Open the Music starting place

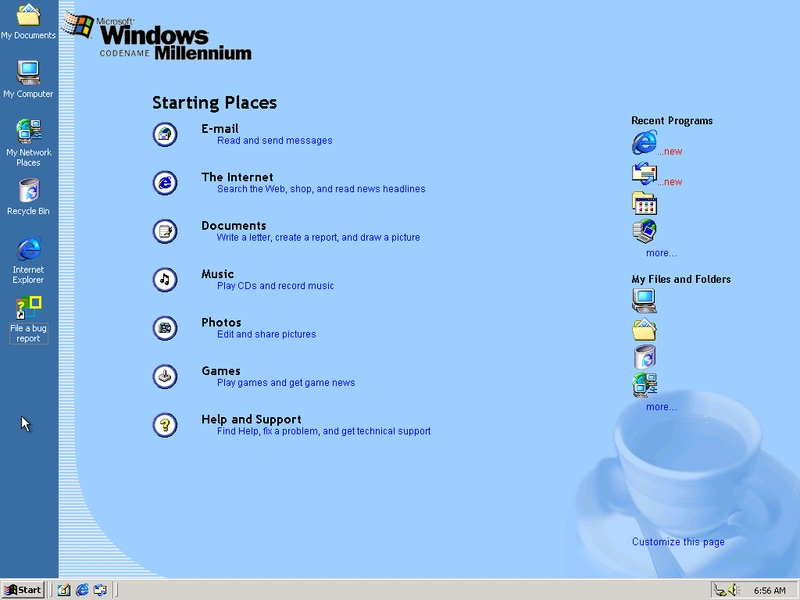(165, 280)
